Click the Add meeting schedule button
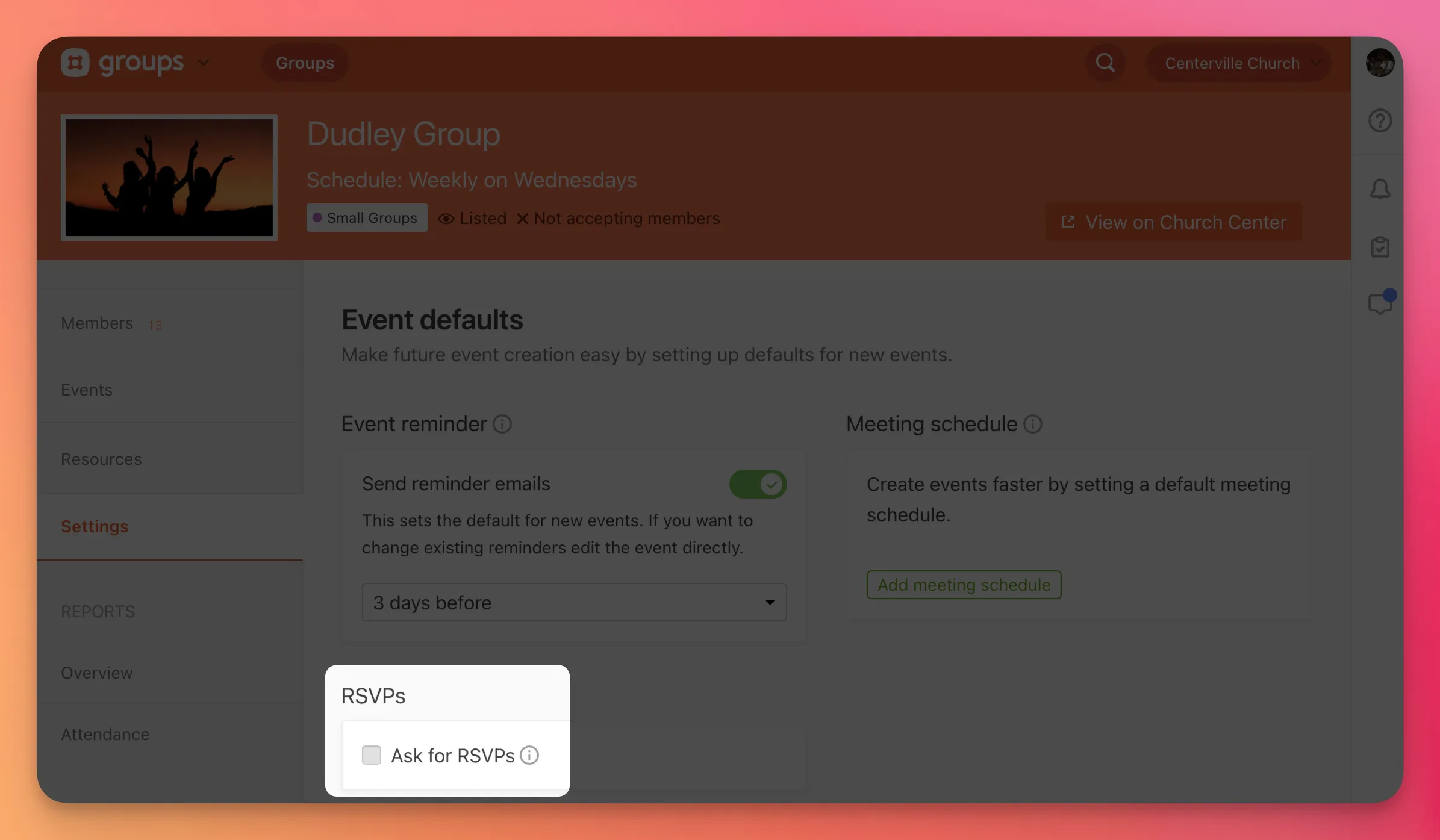This screenshot has width=1440, height=840. click(963, 585)
